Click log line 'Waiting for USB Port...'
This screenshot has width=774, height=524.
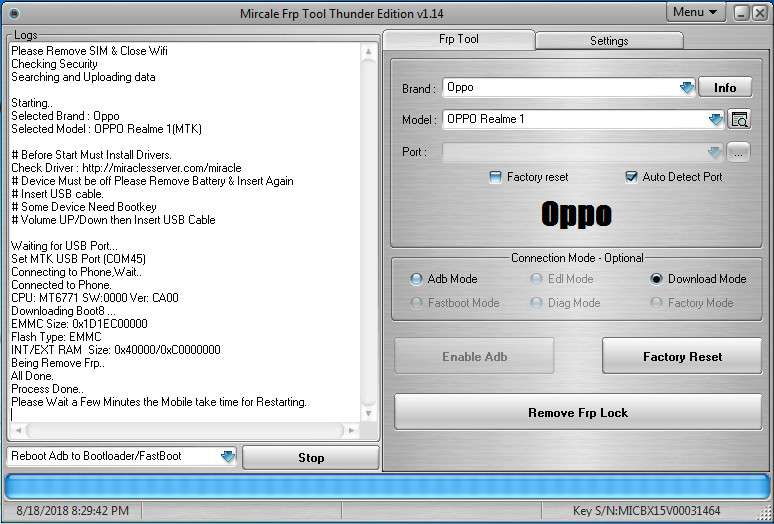point(65,246)
